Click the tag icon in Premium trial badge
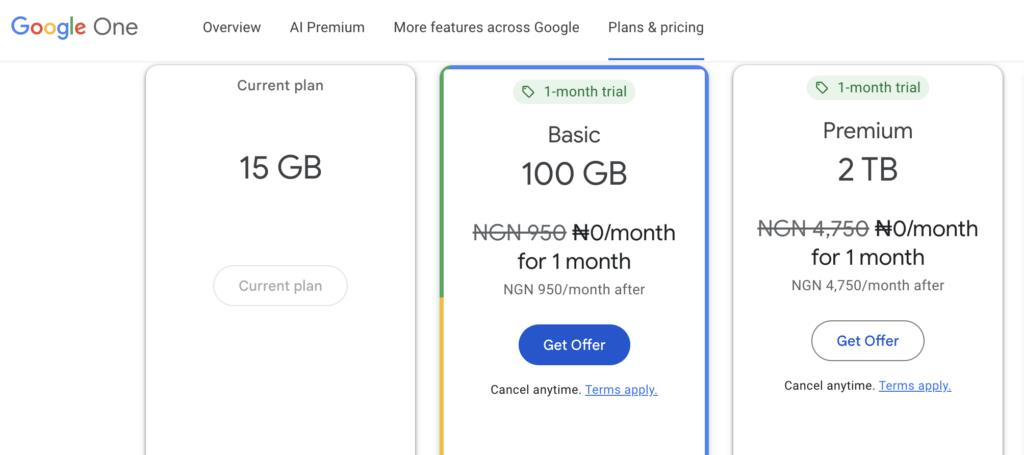Image resolution: width=1024 pixels, height=455 pixels. coord(822,88)
